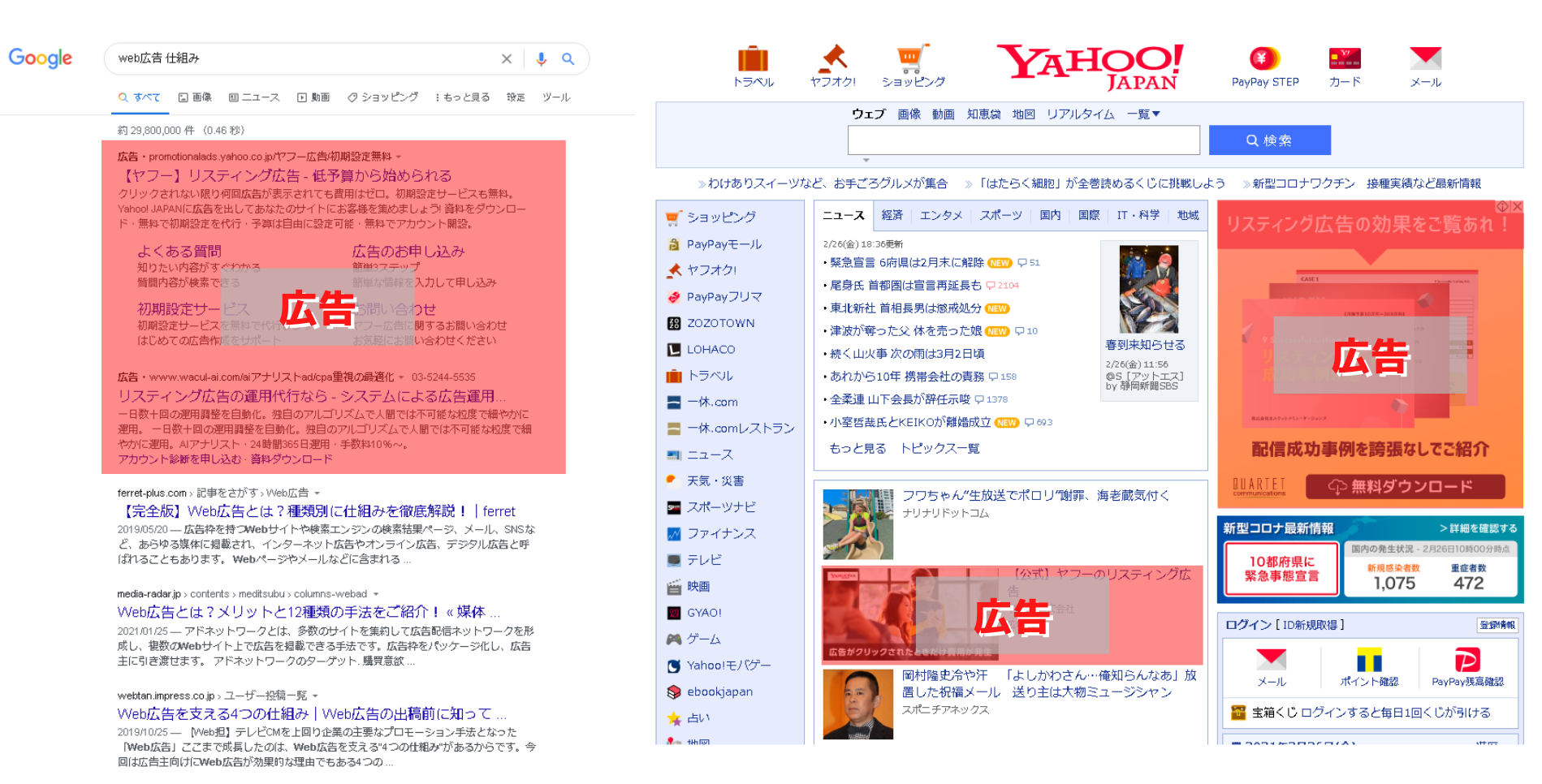
Task: Open PayPayフリマ in Yahoo sidebar
Action: tap(724, 297)
